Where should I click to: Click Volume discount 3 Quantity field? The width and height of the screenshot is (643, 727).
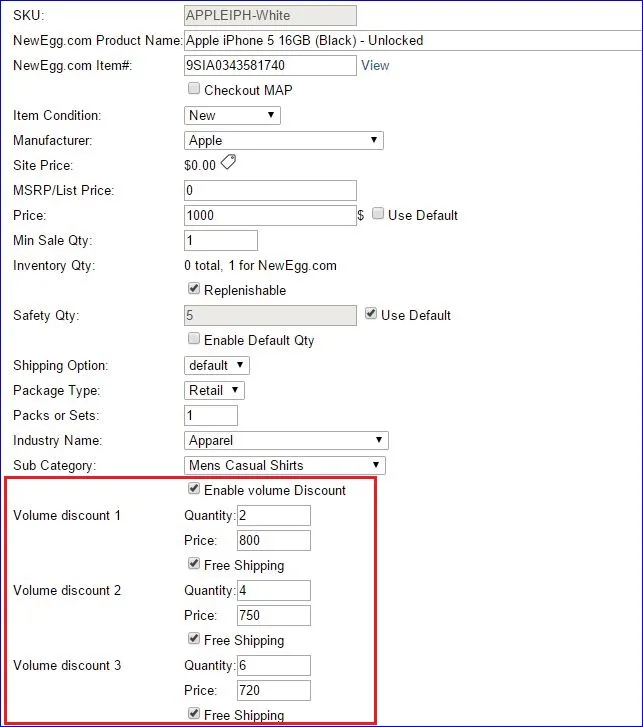[274, 665]
